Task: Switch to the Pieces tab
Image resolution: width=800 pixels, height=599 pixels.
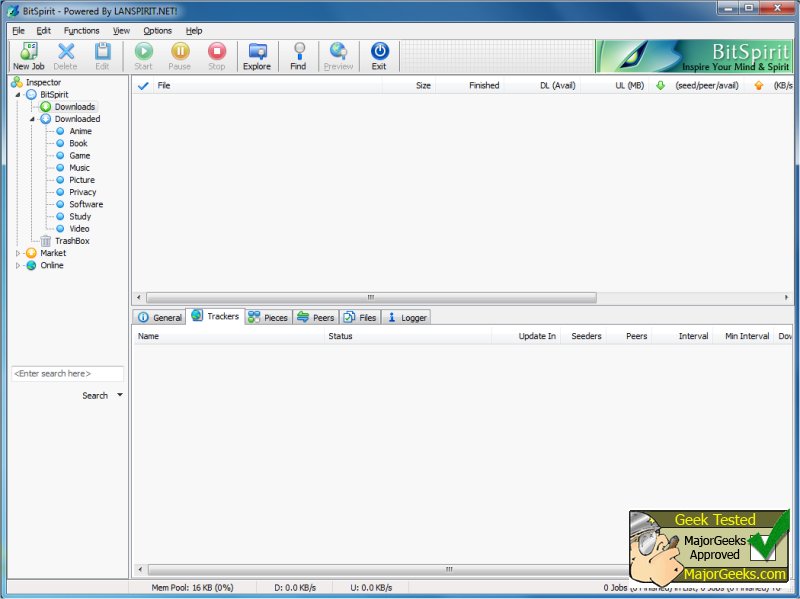Action: [x=268, y=317]
